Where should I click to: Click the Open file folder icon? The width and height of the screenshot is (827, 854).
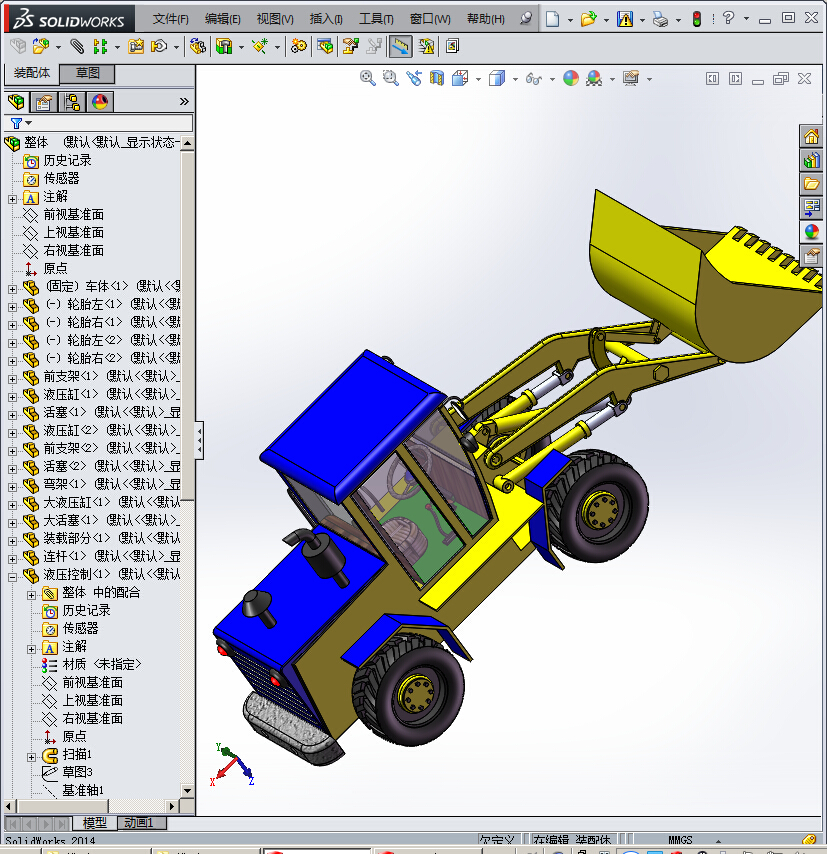[x=588, y=19]
